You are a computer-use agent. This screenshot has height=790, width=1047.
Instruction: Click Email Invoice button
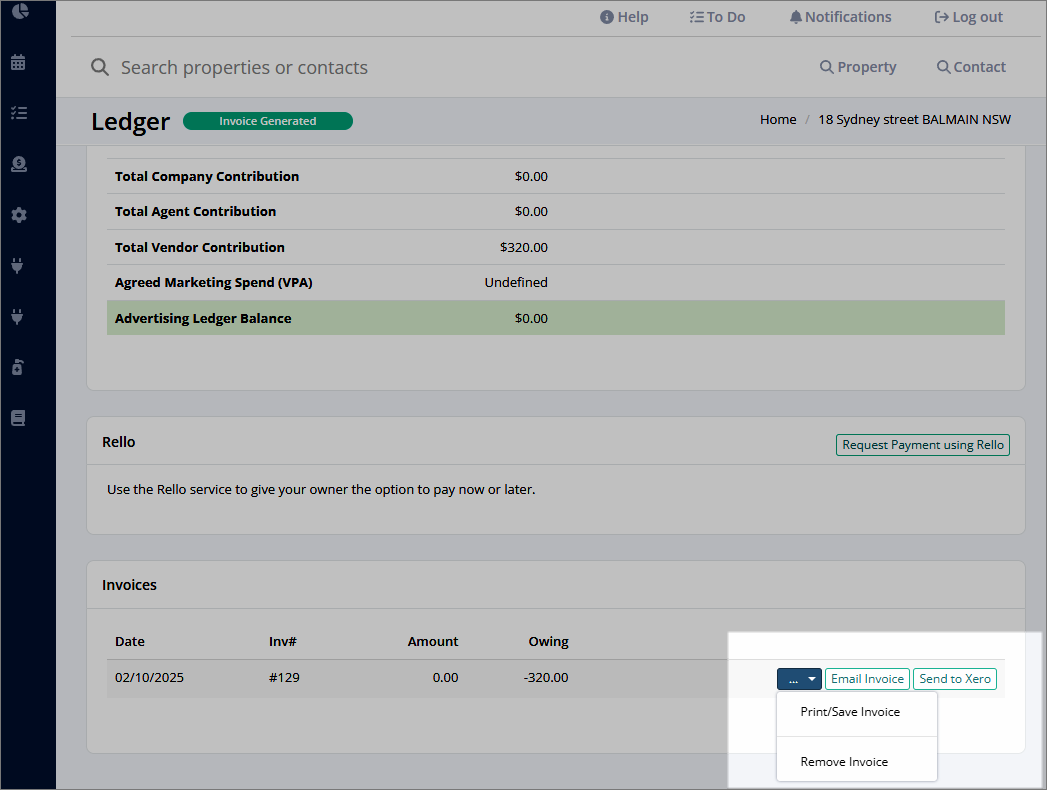[x=867, y=679]
